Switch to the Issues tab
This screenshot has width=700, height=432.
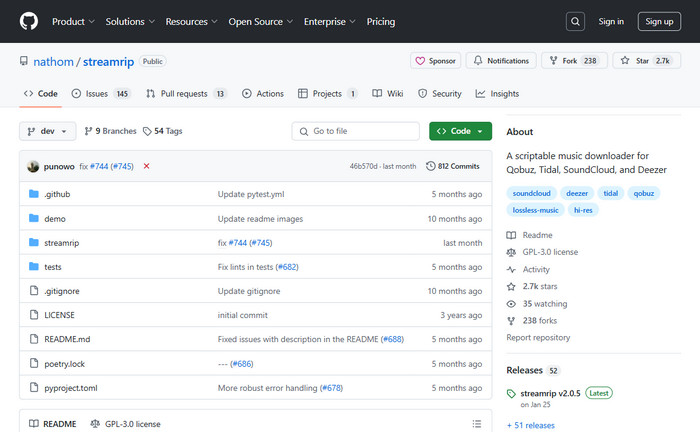tap(100, 94)
